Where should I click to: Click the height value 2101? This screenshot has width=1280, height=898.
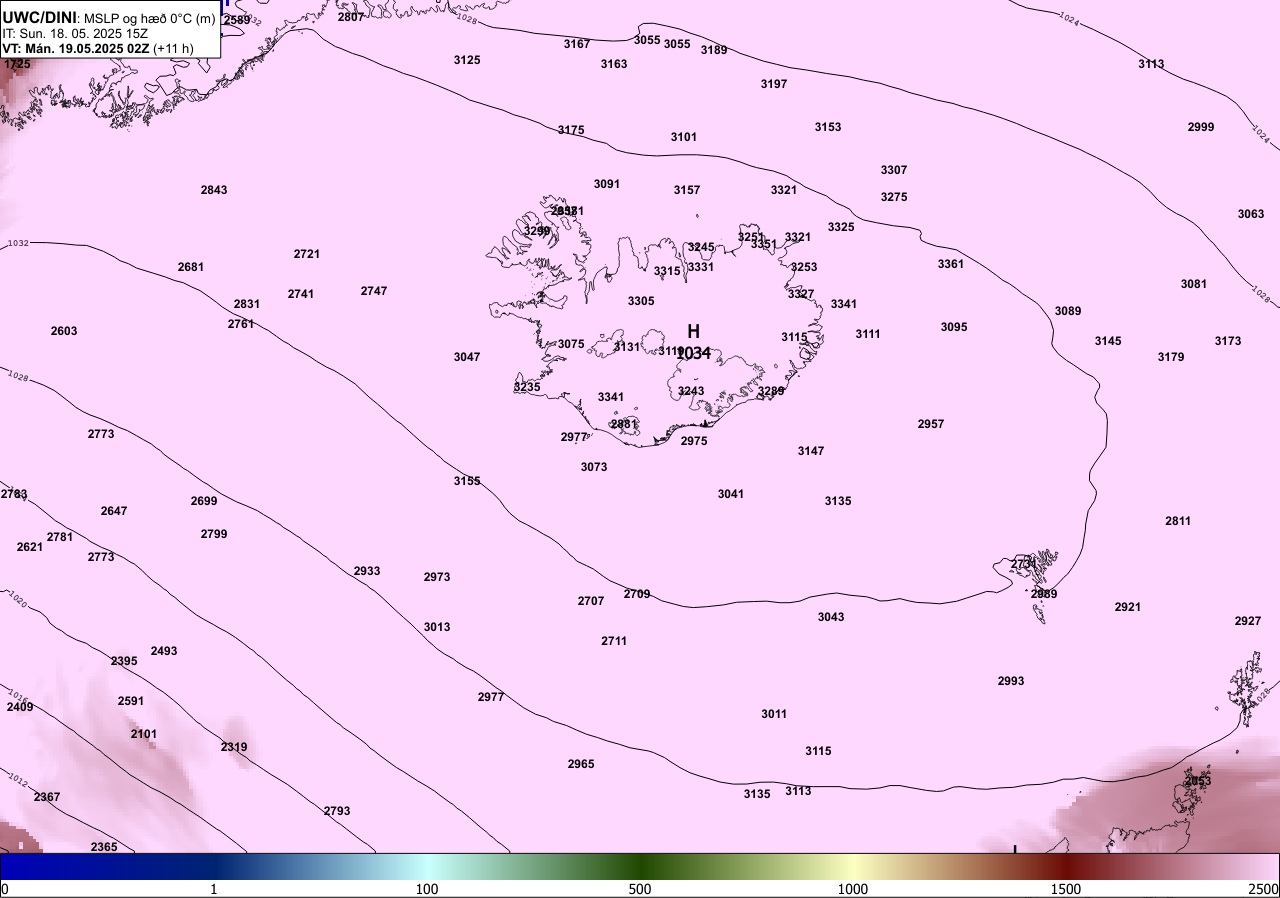pyautogui.click(x=144, y=734)
